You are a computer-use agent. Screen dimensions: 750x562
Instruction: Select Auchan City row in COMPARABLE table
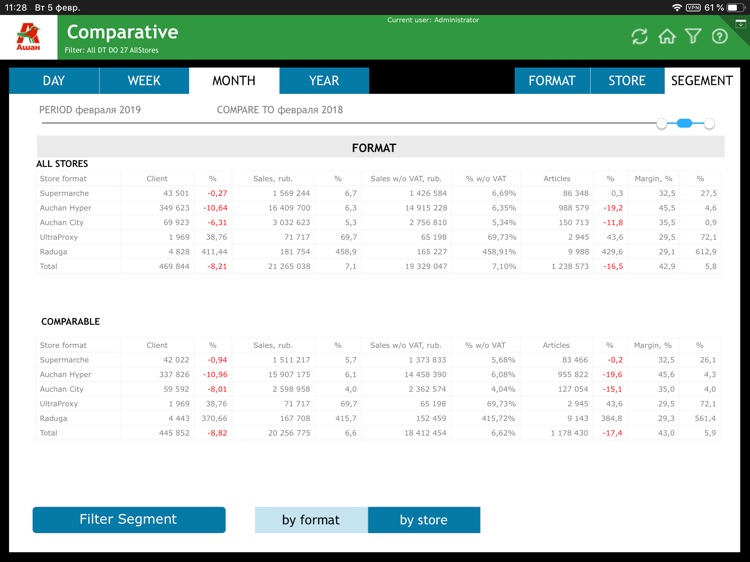[378, 389]
